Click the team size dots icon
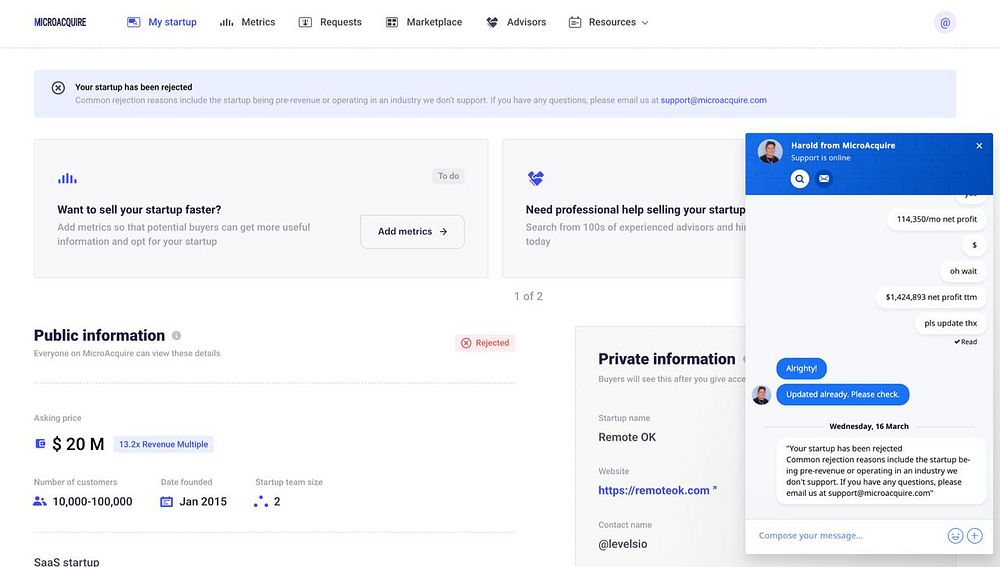Image resolution: width=1000 pixels, height=567 pixels. coord(260,502)
